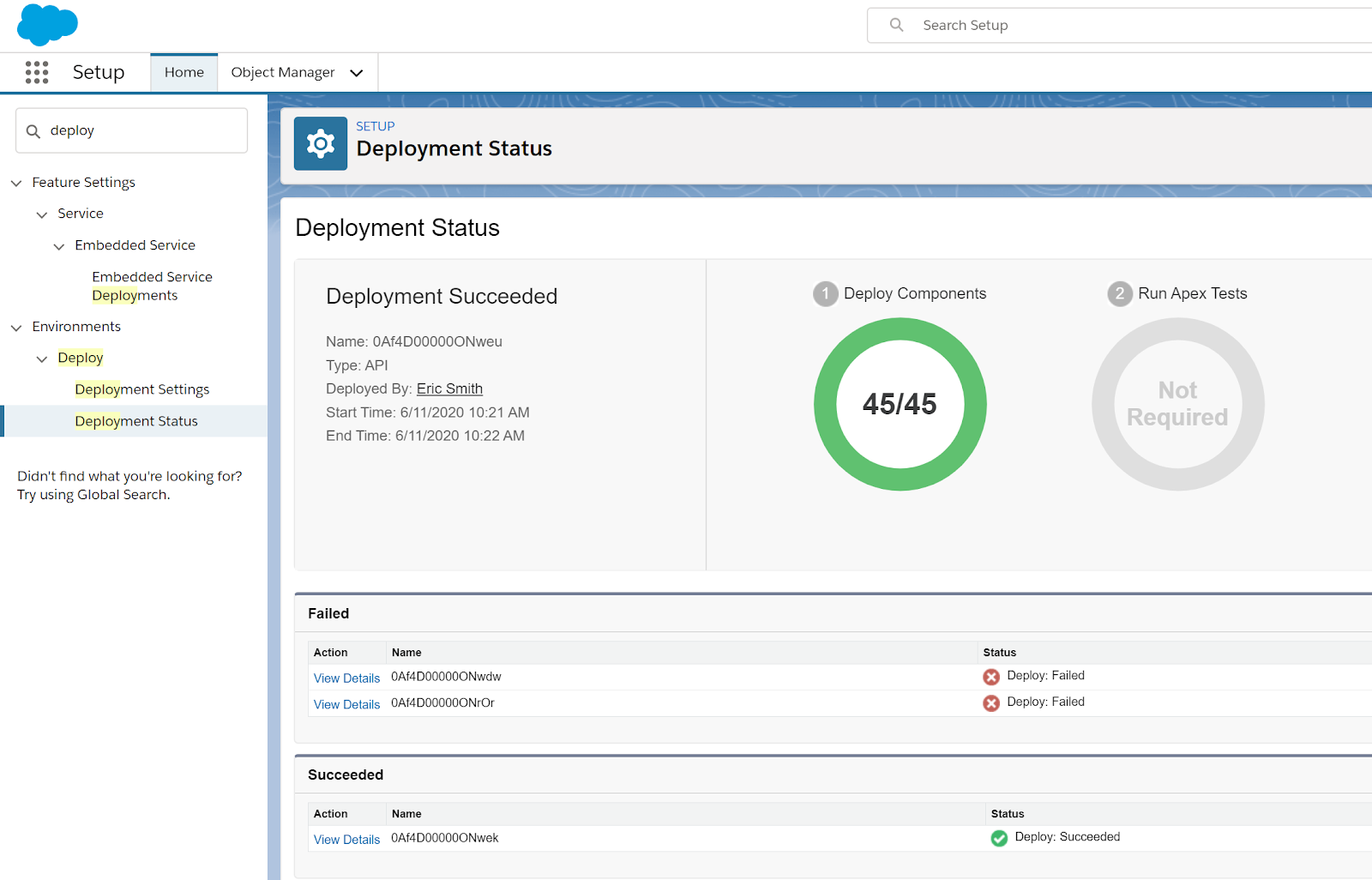Collapse the Embedded Service node
Image resolution: width=1372 pixels, height=880 pixels.
tap(59, 246)
